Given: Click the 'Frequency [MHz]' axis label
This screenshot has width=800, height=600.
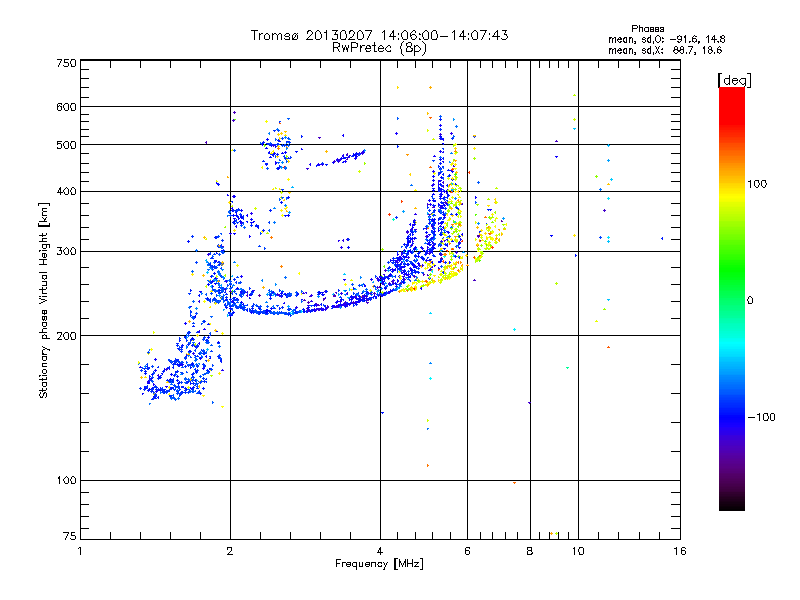Looking at the screenshot, I should tap(379, 564).
